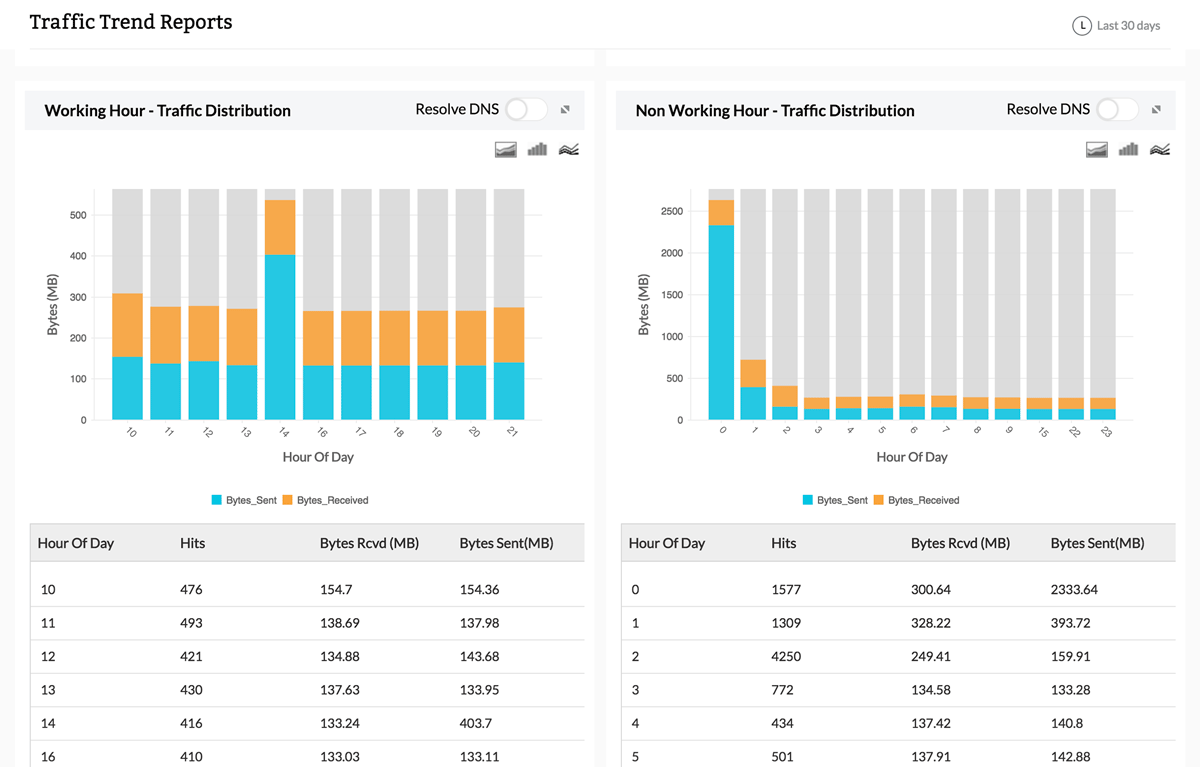
Task: Enable Resolve DNS for Non Working Hour
Action: 1117,110
